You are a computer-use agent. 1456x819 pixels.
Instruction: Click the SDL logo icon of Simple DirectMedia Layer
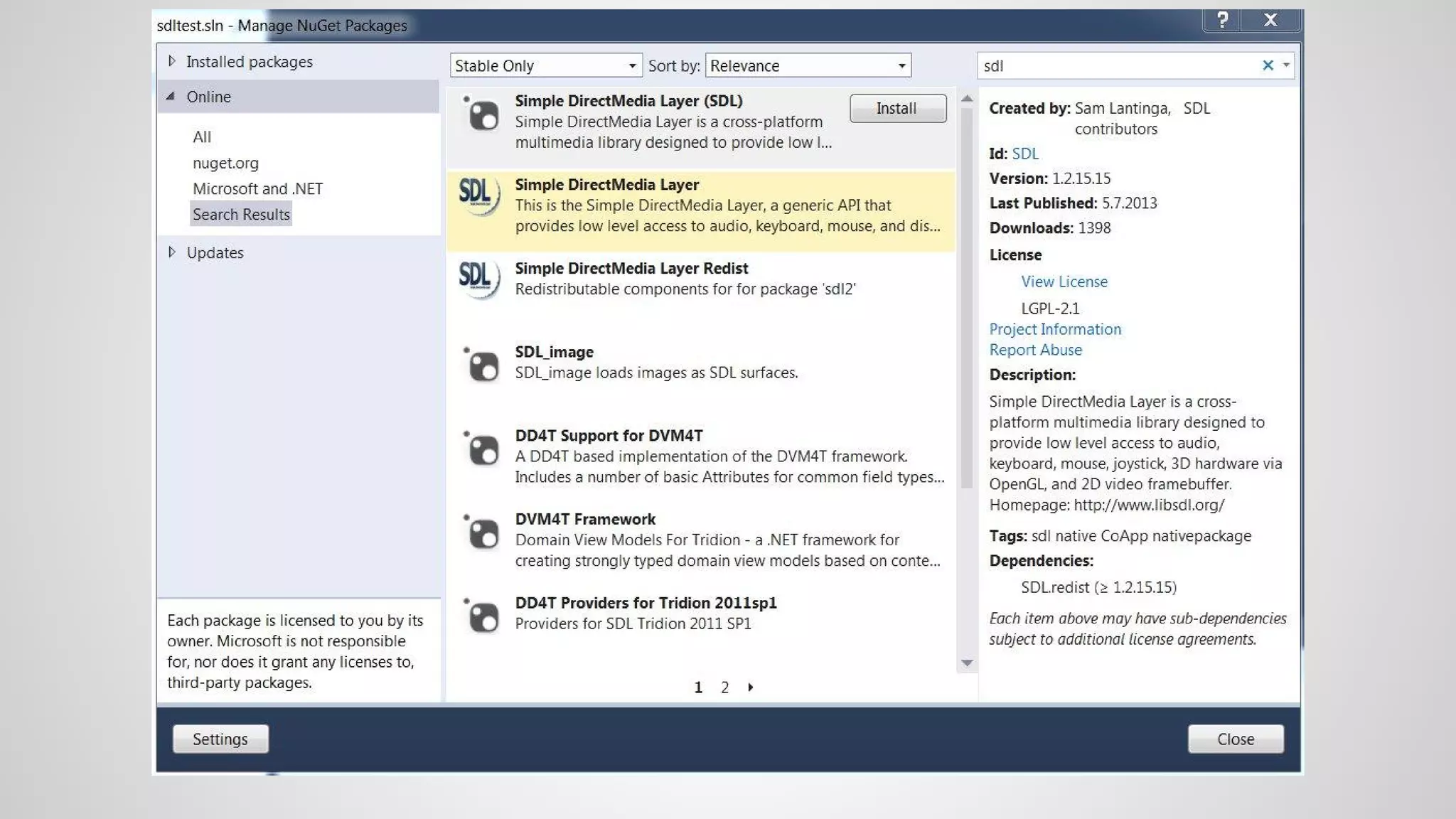tap(479, 196)
